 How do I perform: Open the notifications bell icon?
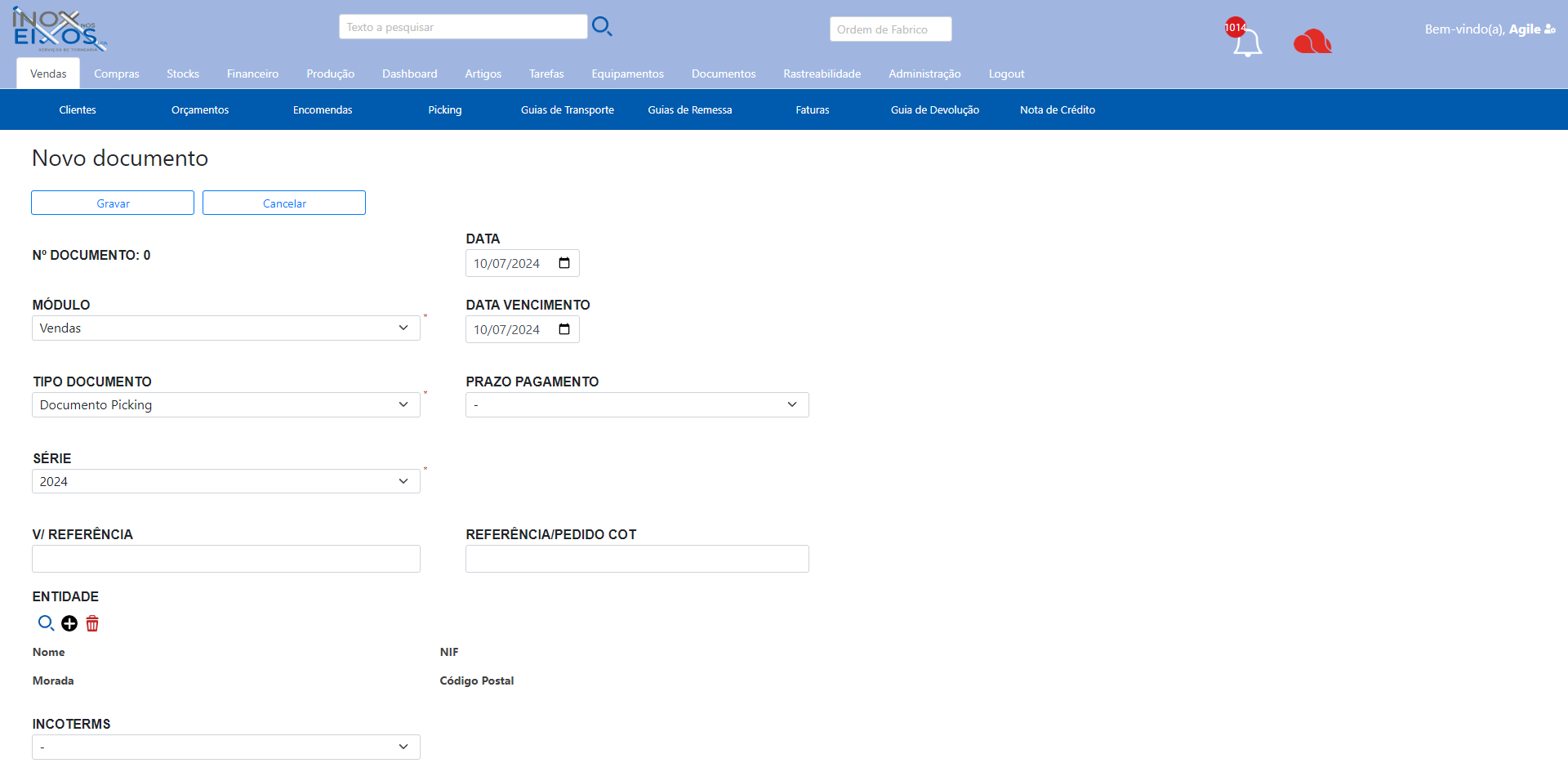[1247, 42]
